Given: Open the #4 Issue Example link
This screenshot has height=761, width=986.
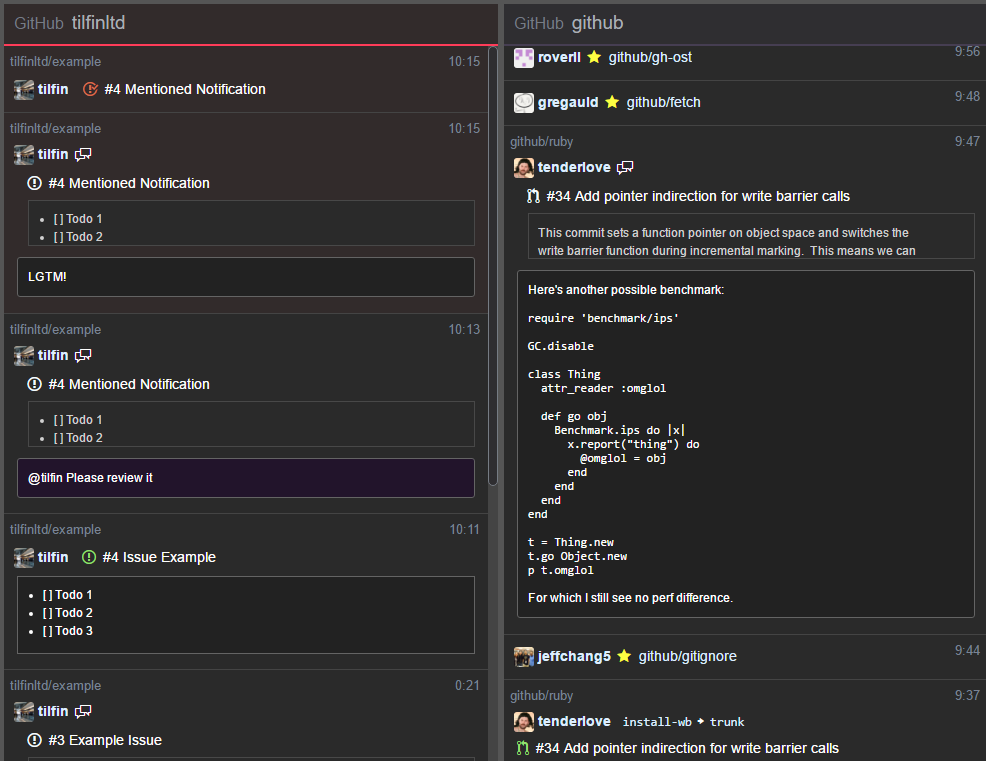Looking at the screenshot, I should [159, 557].
